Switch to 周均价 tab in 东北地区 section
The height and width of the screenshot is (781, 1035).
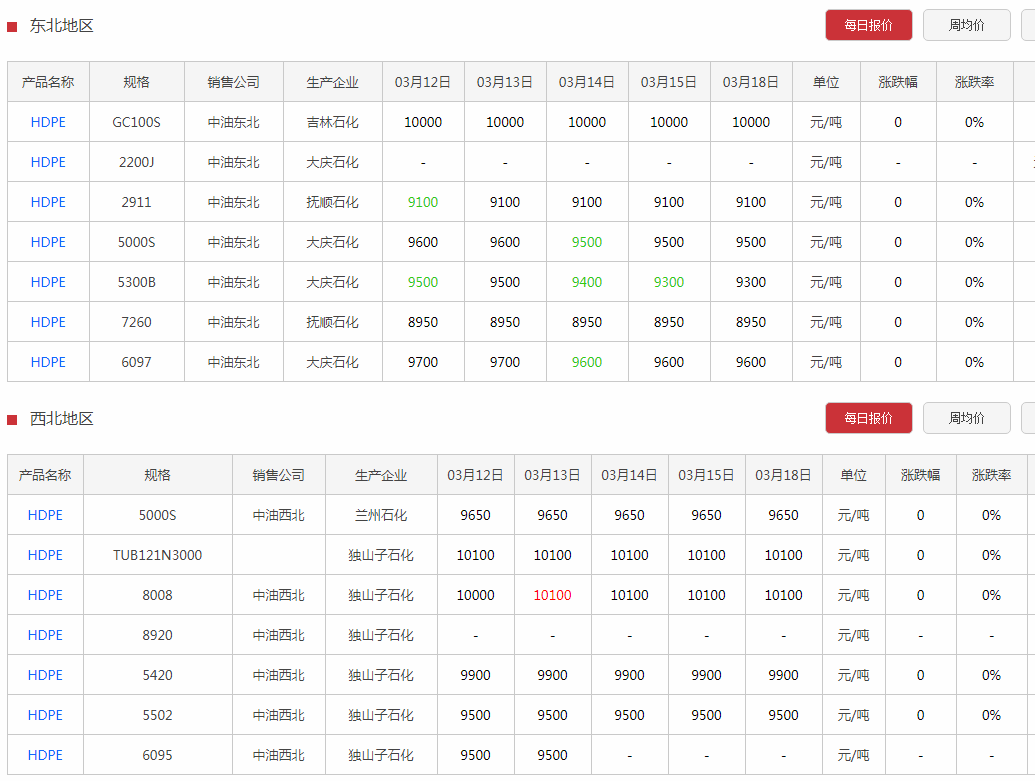coord(966,25)
